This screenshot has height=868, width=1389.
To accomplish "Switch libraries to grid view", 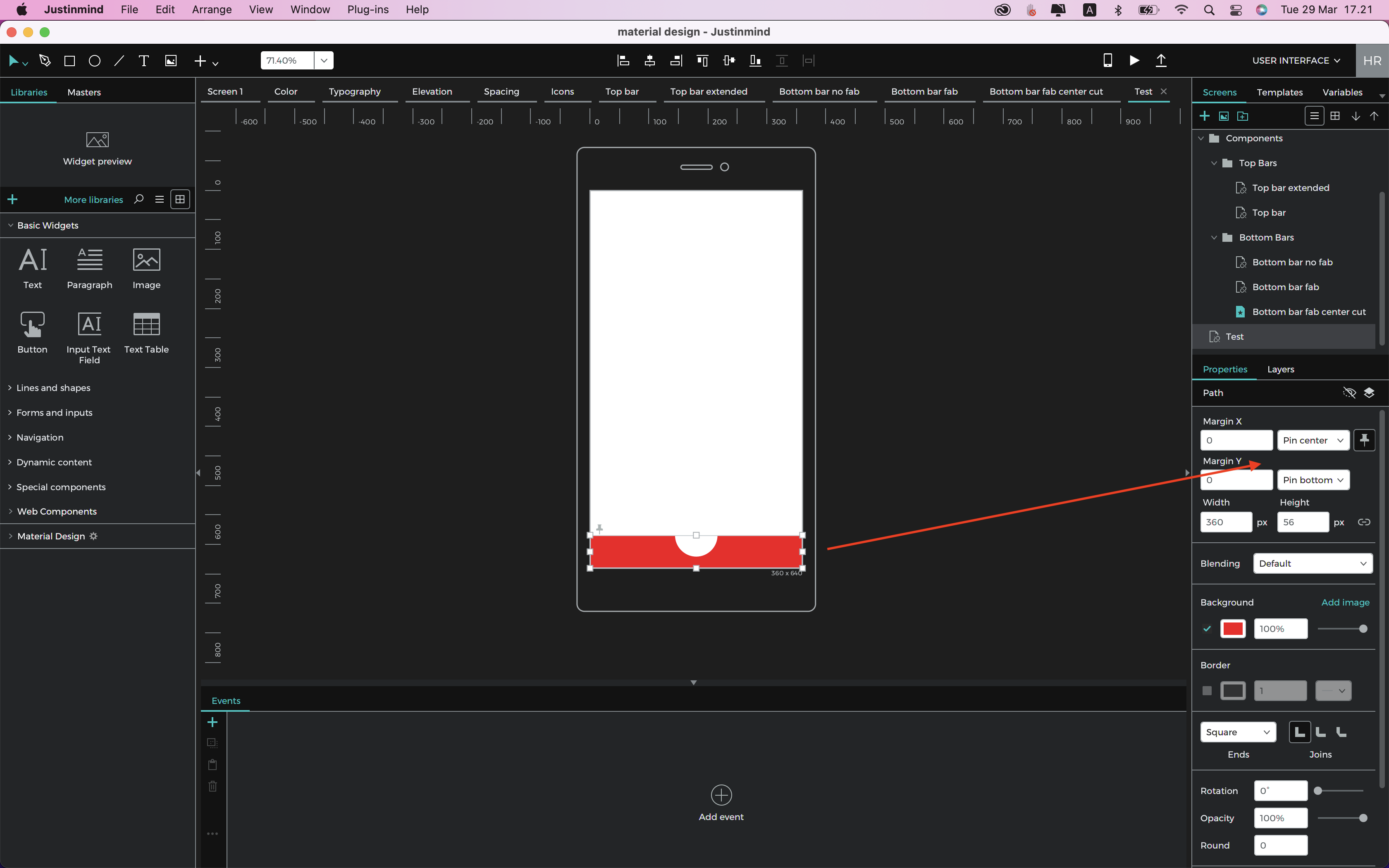I will [x=180, y=199].
